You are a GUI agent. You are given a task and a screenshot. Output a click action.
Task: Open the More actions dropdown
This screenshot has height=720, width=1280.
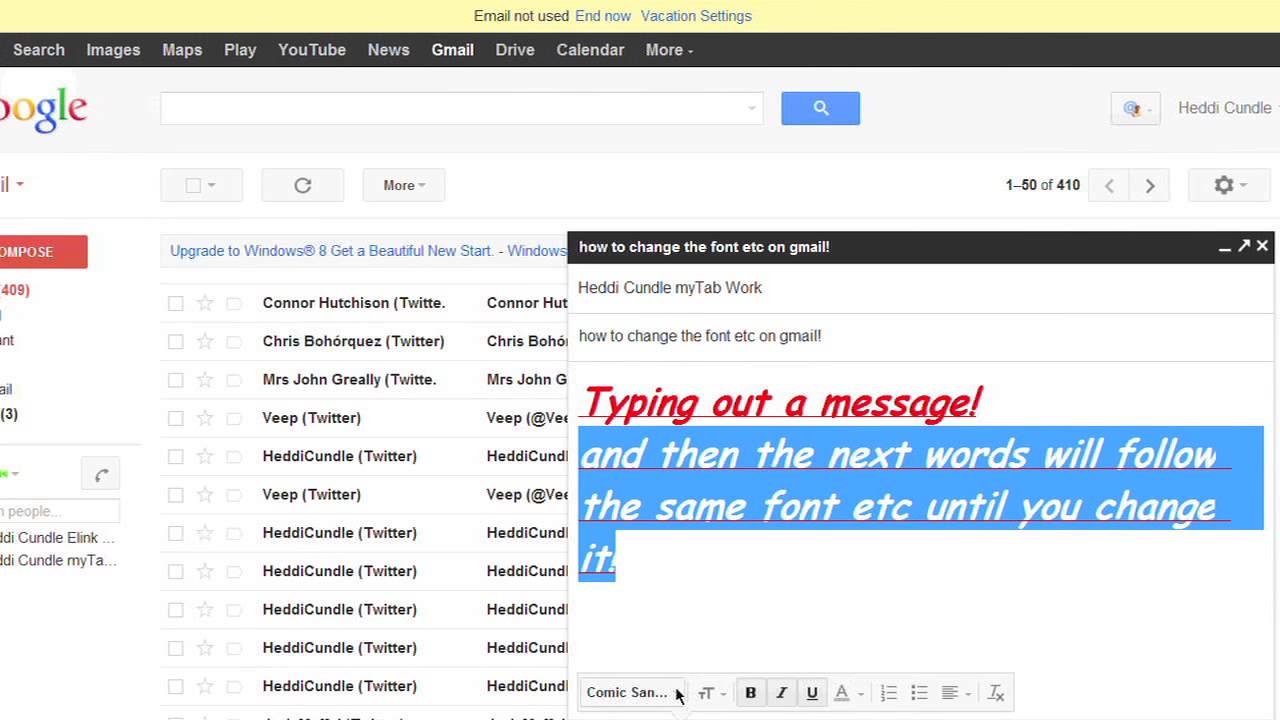pos(404,185)
